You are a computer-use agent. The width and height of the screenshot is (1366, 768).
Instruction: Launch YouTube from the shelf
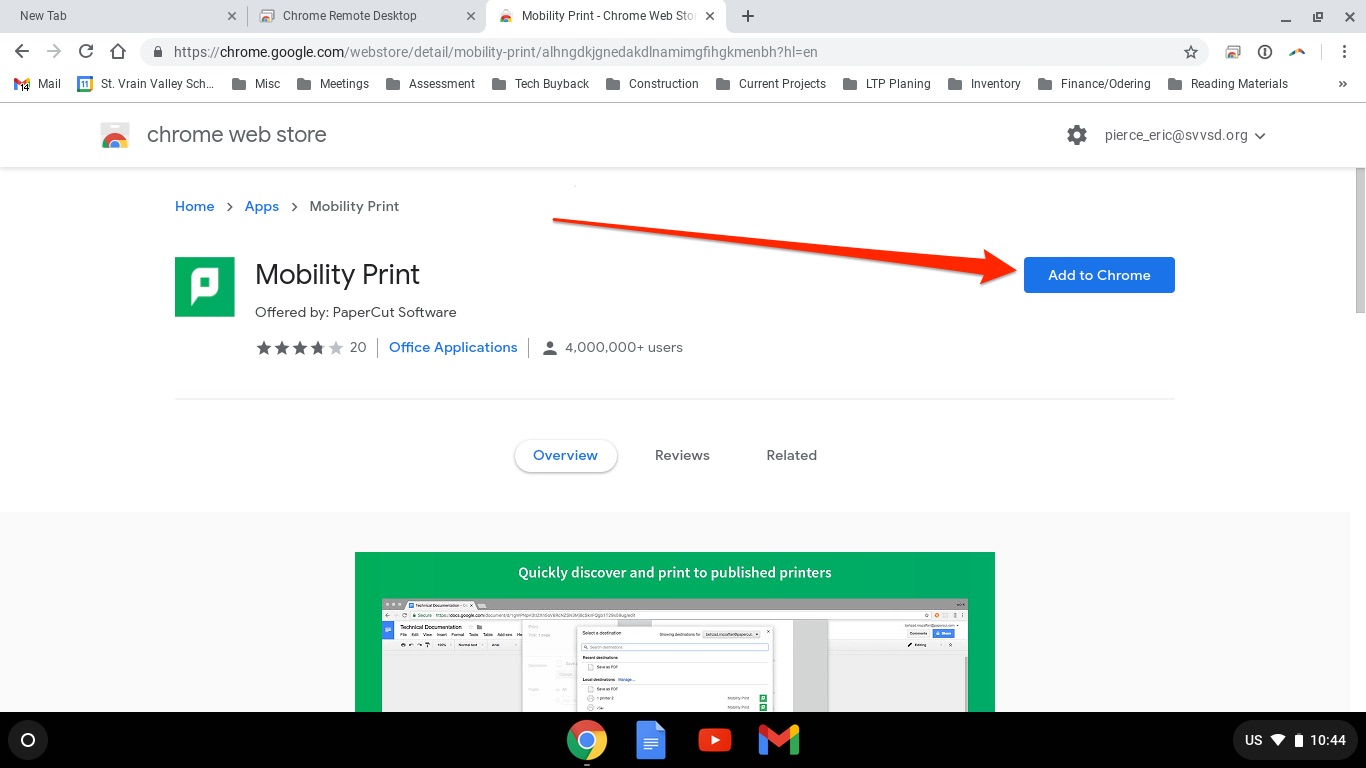pyautogui.click(x=714, y=741)
